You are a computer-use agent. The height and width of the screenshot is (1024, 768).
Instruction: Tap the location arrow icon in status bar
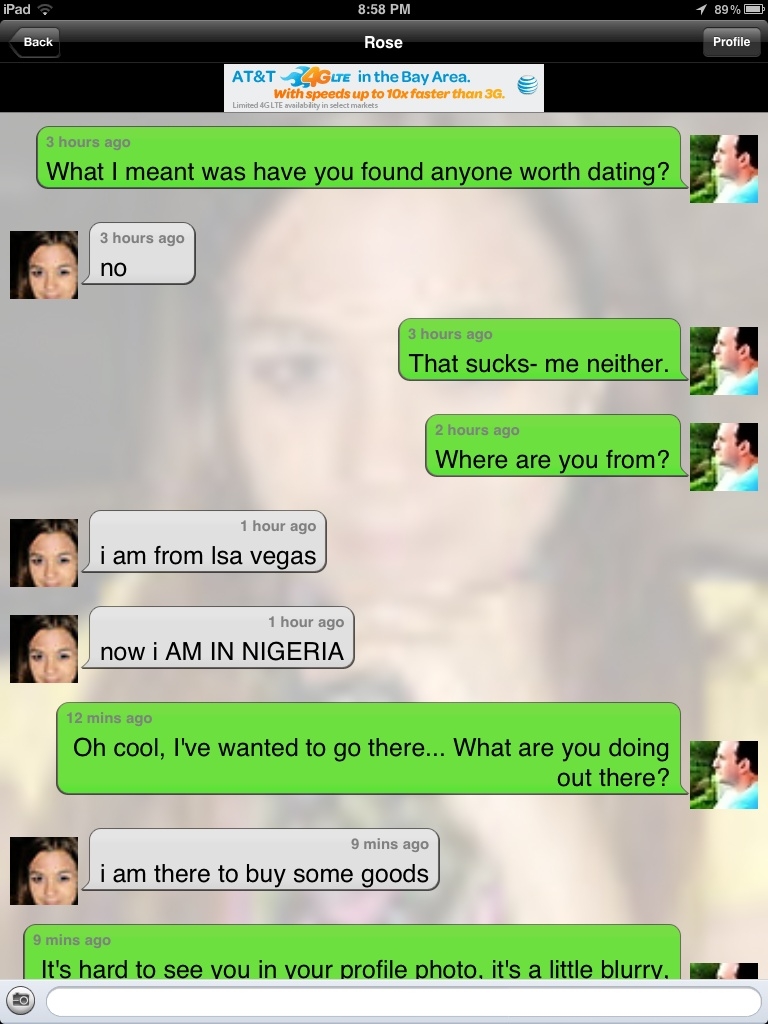701,9
